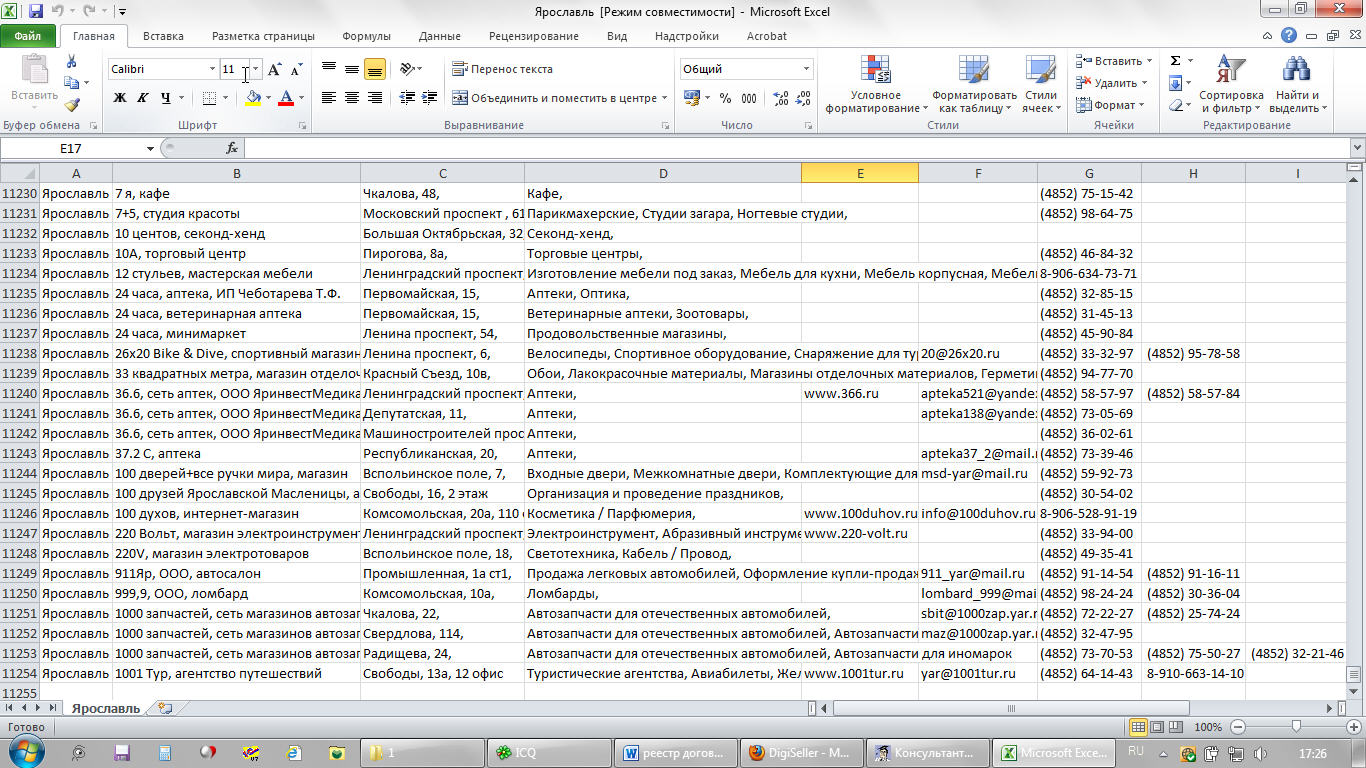1366x768 pixels.
Task: Click the Save icon in quick access toolbar
Action: coord(36,11)
